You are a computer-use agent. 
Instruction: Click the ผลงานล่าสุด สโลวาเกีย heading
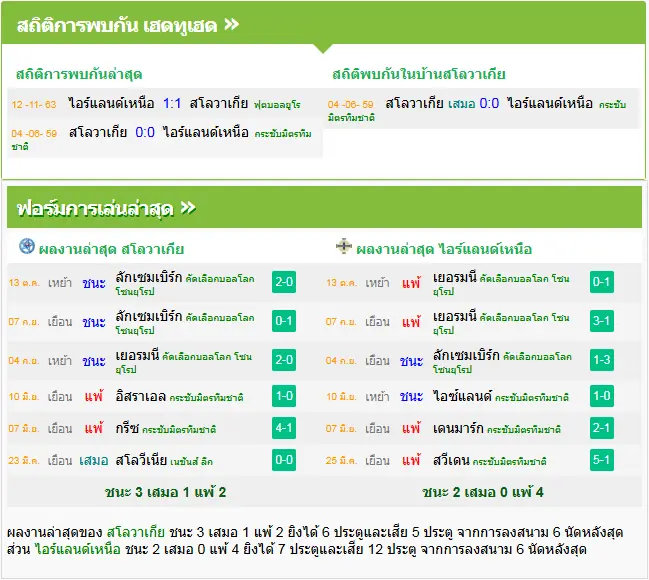pyautogui.click(x=111, y=249)
